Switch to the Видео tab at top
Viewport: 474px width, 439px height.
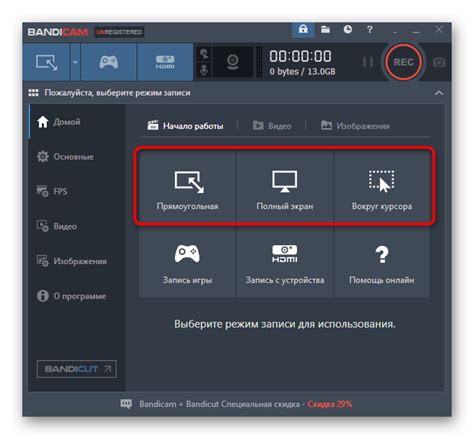coord(272,126)
